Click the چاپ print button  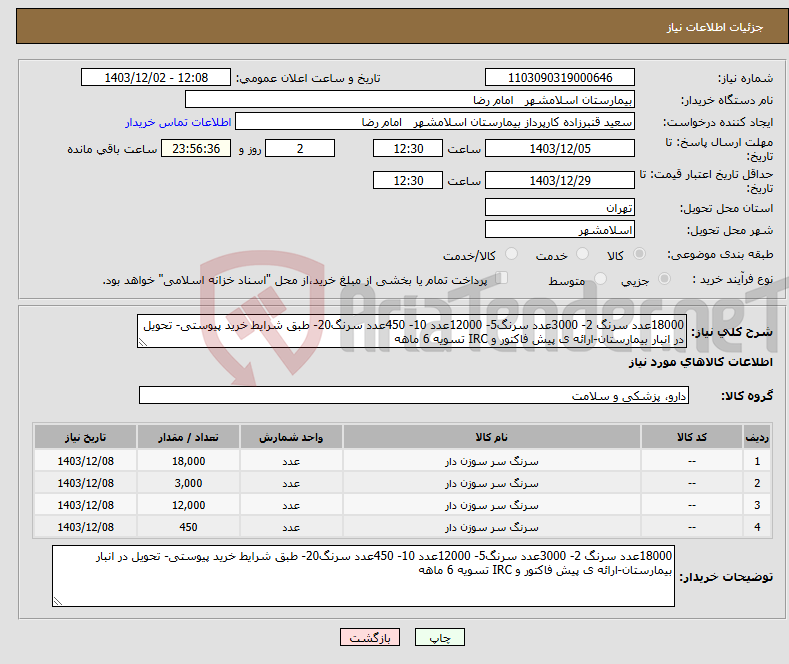click(440, 637)
